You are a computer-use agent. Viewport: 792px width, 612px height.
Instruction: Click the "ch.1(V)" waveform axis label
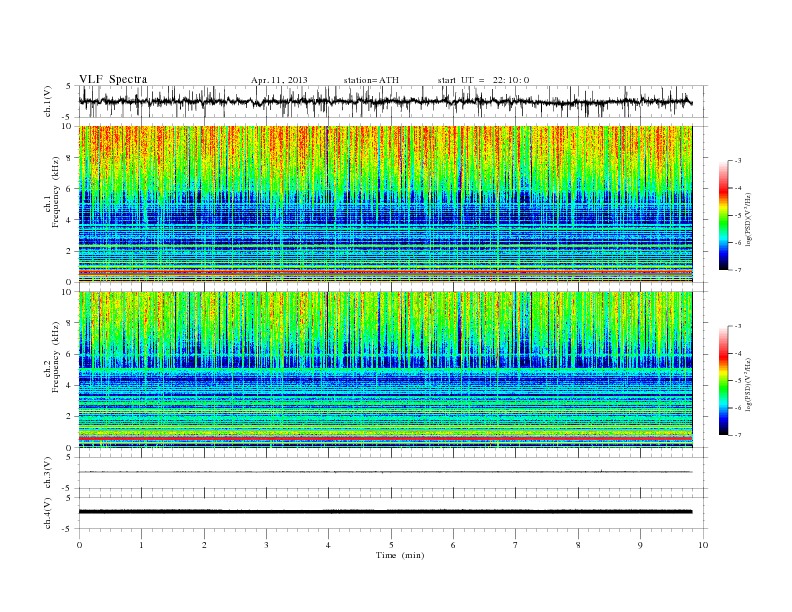coord(48,102)
